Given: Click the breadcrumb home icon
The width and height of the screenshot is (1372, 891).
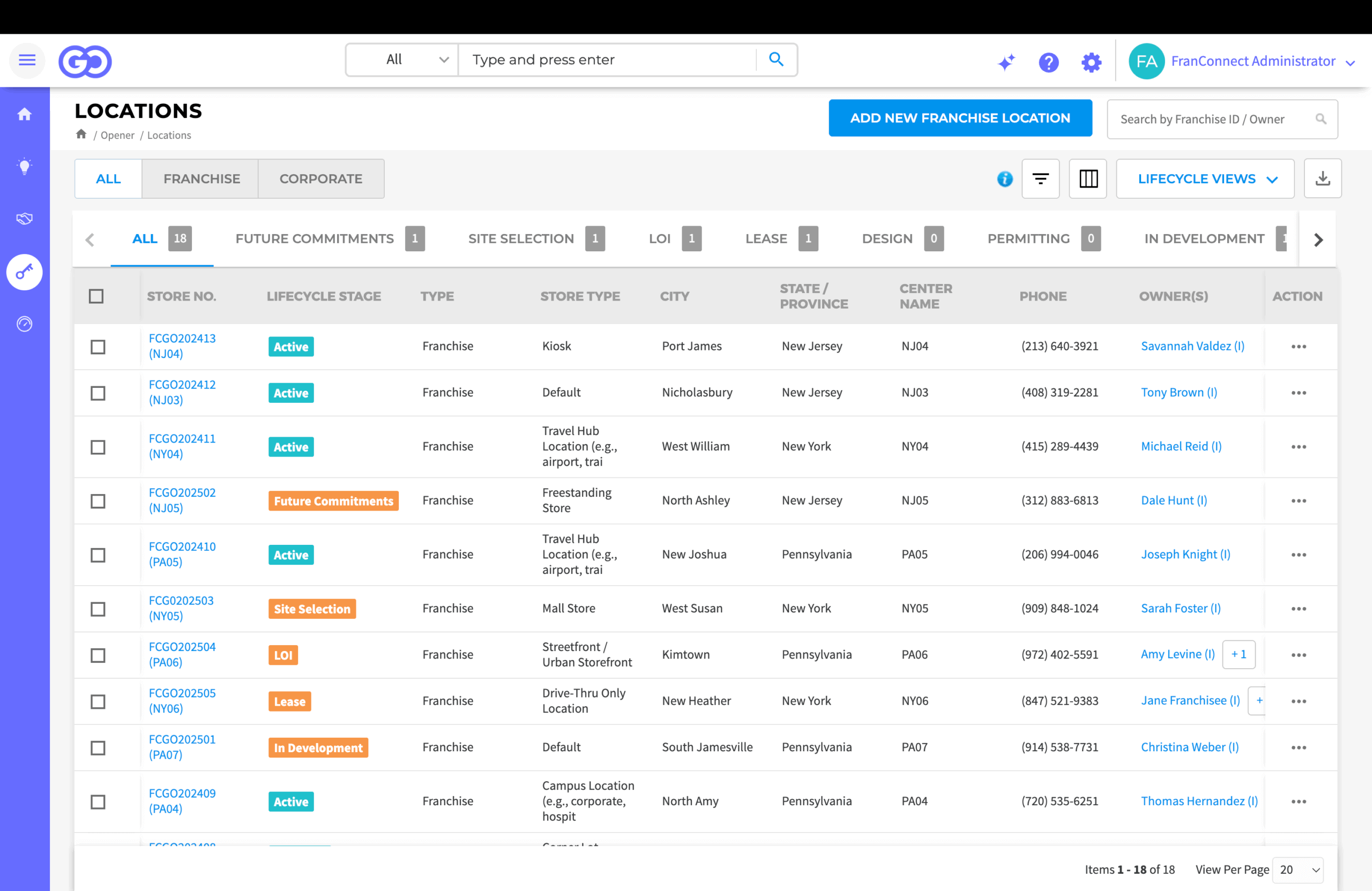Looking at the screenshot, I should click(81, 134).
